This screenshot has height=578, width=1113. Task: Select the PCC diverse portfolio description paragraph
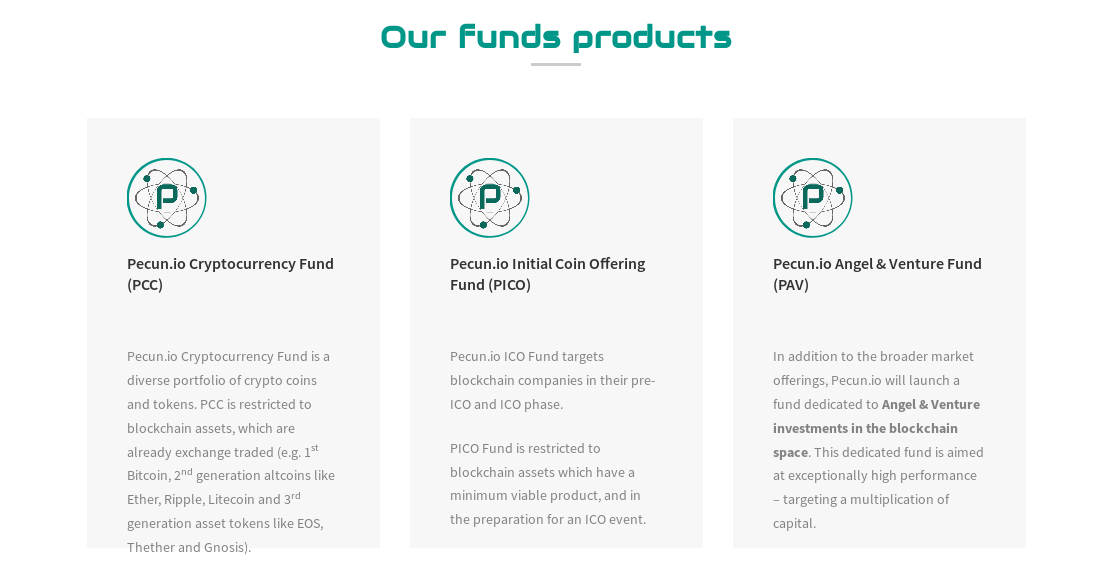pos(231,452)
